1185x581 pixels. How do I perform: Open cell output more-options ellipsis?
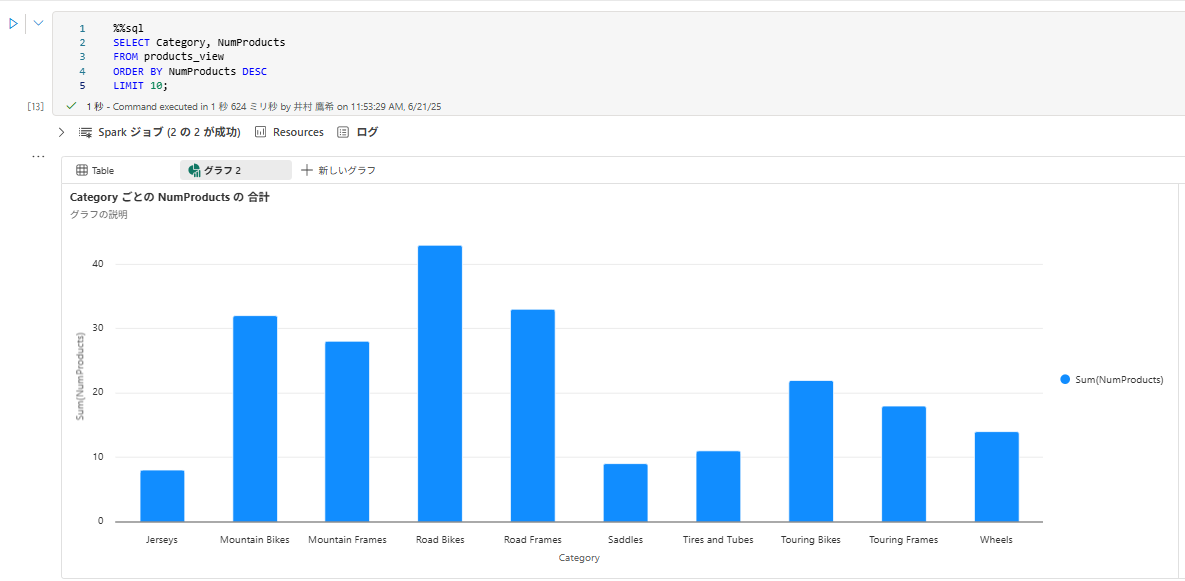click(x=39, y=156)
